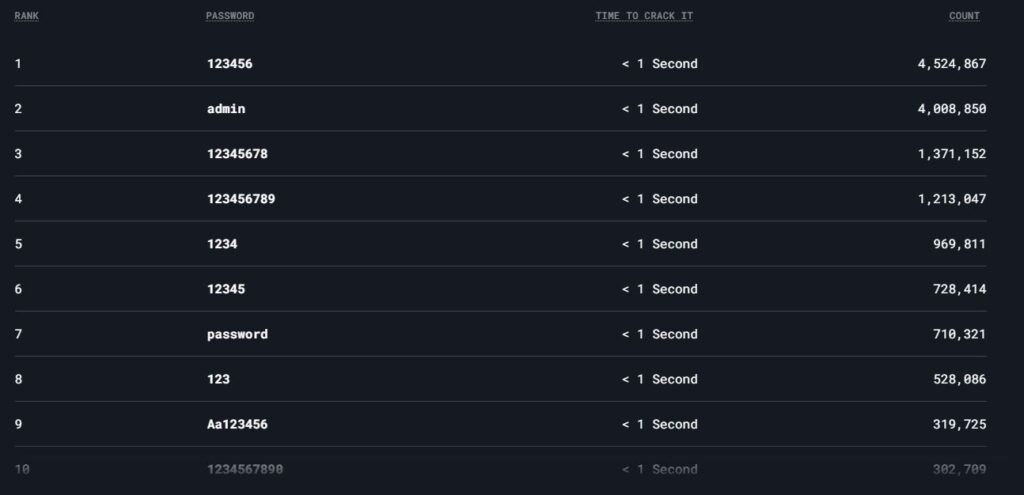Click the count value 319,725

pos(959,424)
